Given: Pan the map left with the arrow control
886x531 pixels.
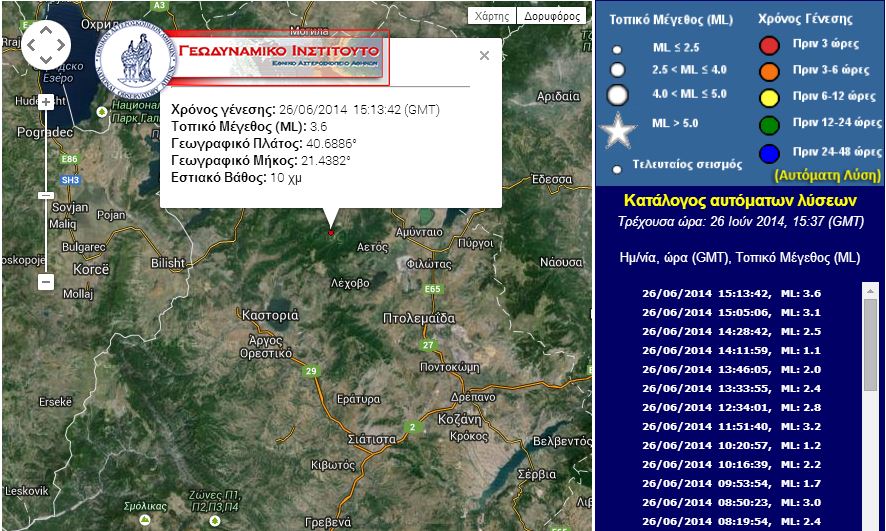Looking at the screenshot, I should coord(31,45).
